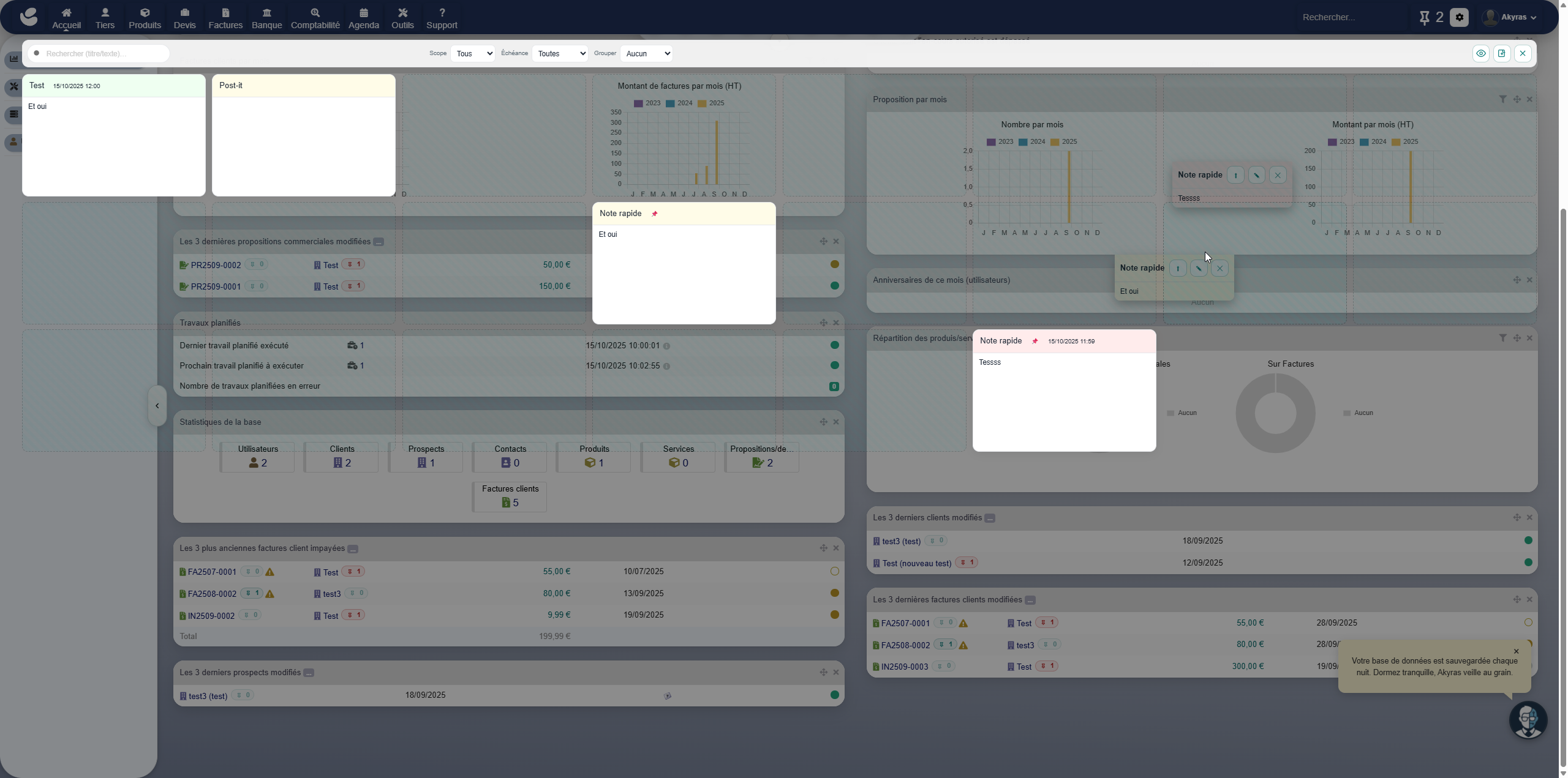The height and width of the screenshot is (778, 1568).
Task: Open invoice FA2507-0001 in unpaid list
Action: (x=212, y=572)
